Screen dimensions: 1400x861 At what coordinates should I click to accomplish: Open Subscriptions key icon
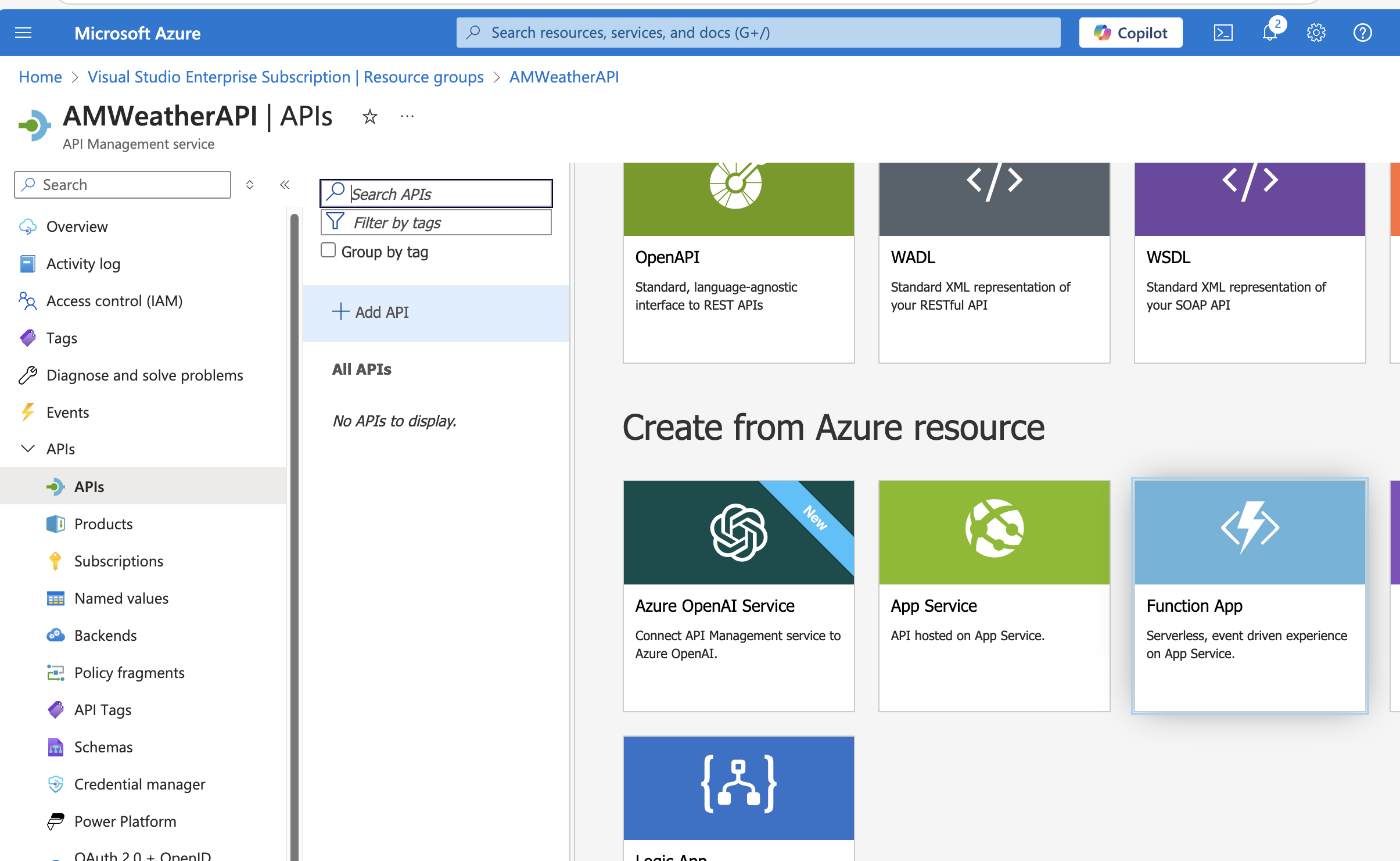coord(55,561)
